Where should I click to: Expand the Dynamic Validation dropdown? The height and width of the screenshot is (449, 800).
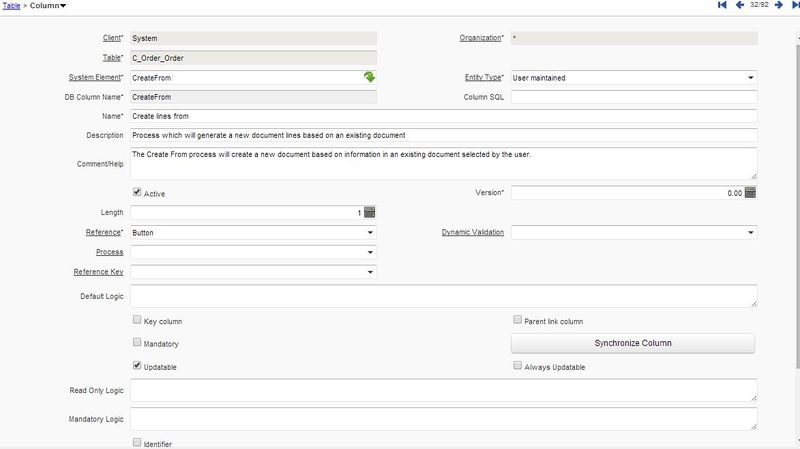[x=750, y=232]
